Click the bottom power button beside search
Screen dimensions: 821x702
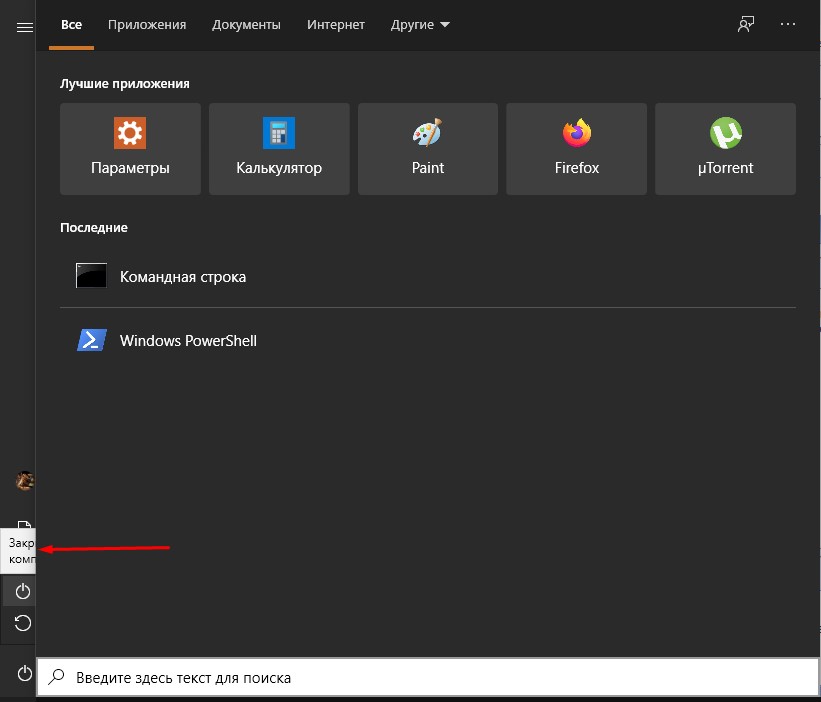tap(24, 673)
